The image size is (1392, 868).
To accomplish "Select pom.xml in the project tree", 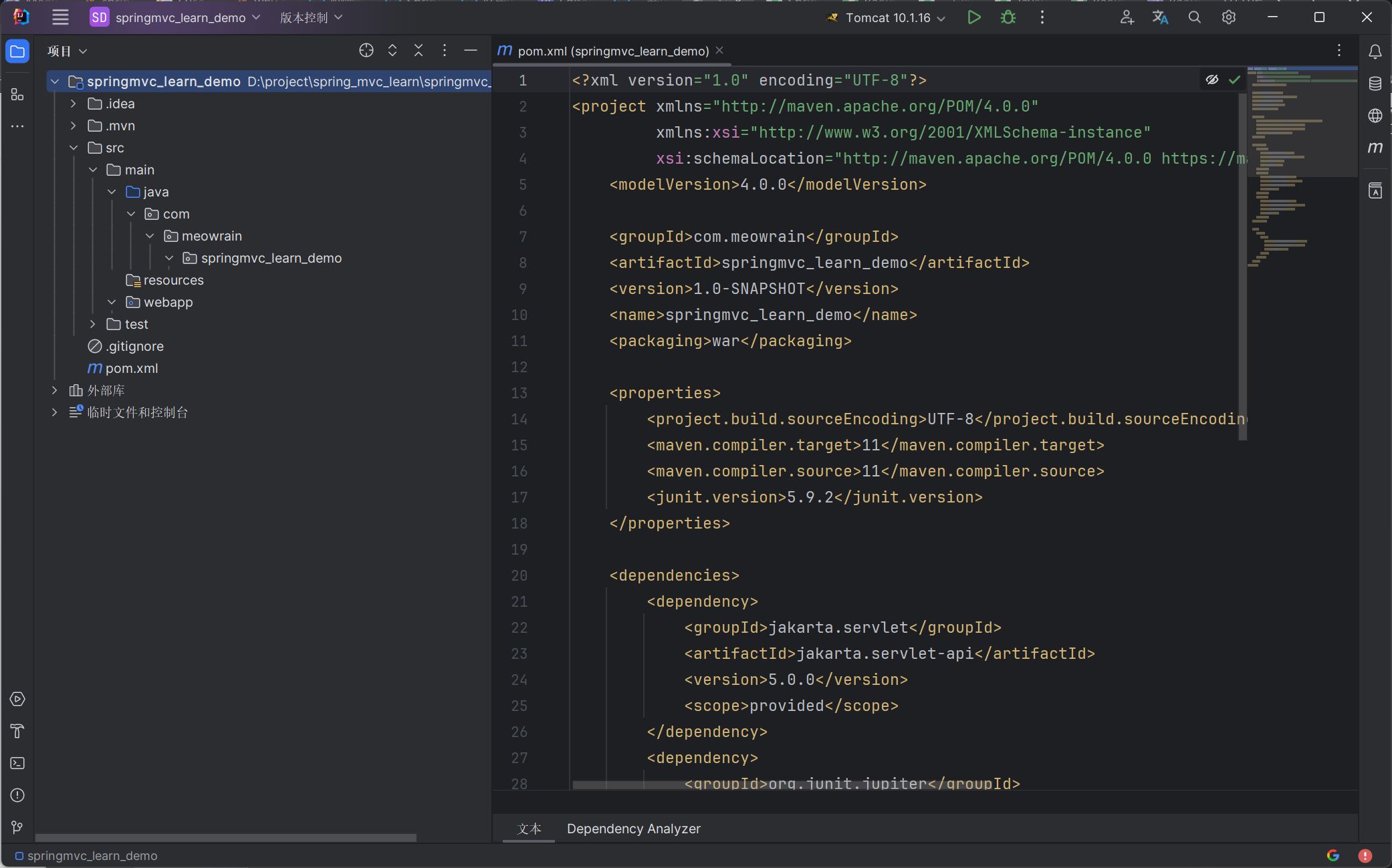I will point(131,368).
